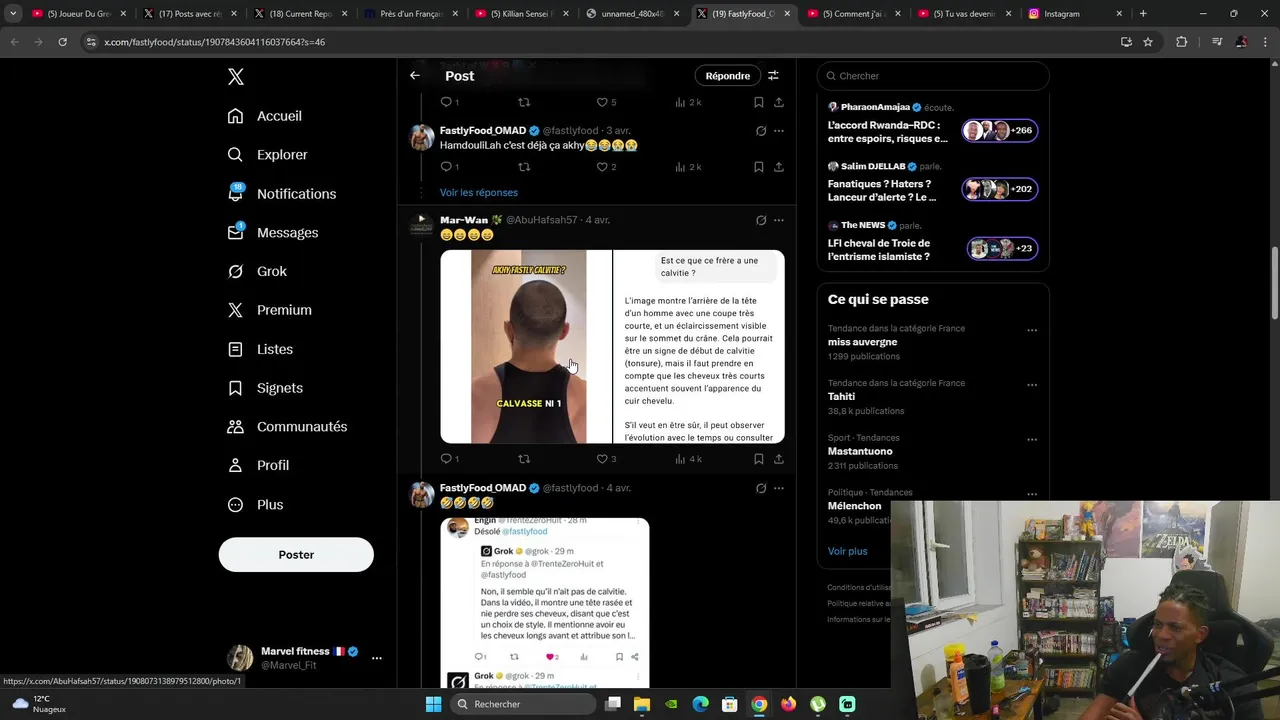Open options on FastlyFood 3 avr. post
The width and height of the screenshot is (1280, 720).
[x=779, y=131]
